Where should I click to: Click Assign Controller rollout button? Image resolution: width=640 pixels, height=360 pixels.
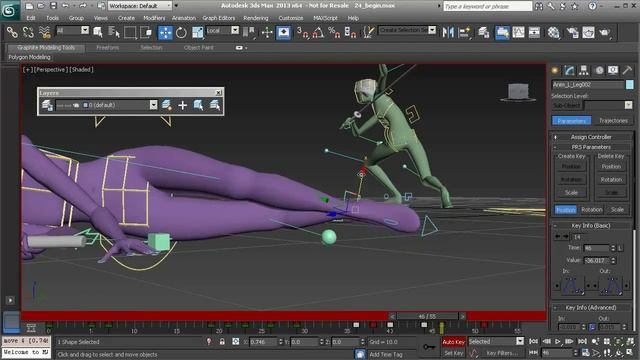591,137
